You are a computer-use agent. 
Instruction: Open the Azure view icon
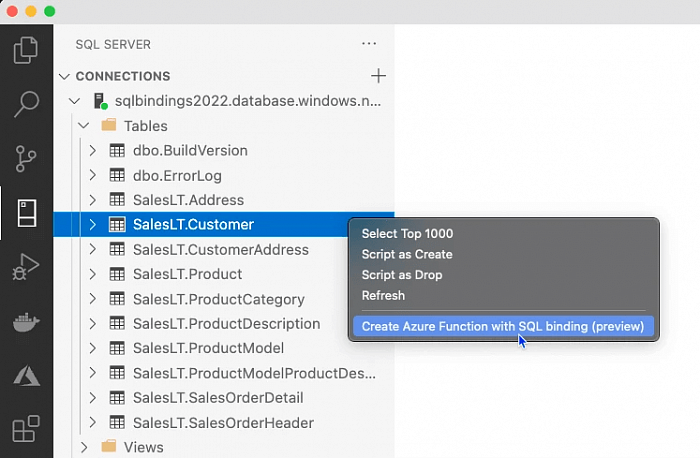[x=26, y=376]
